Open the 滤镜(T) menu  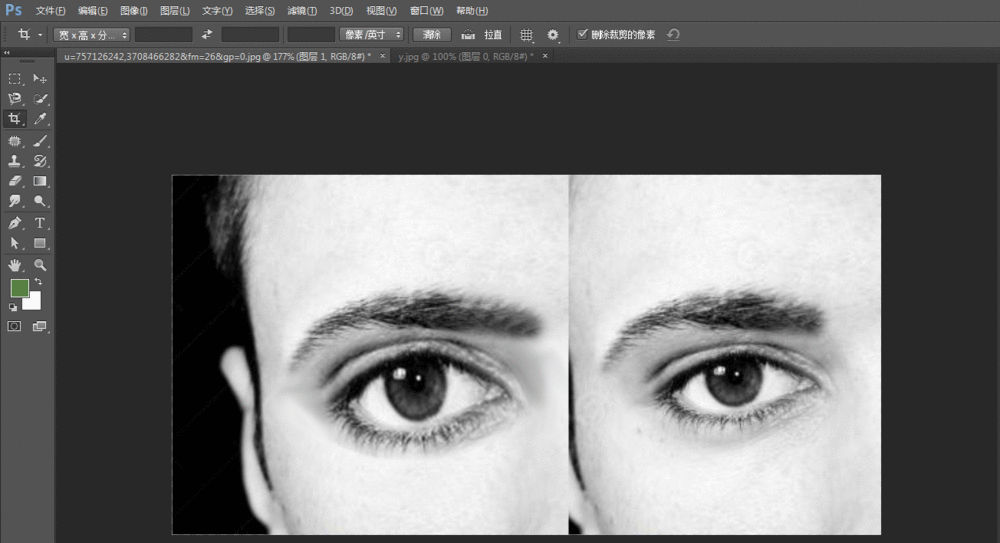(301, 10)
